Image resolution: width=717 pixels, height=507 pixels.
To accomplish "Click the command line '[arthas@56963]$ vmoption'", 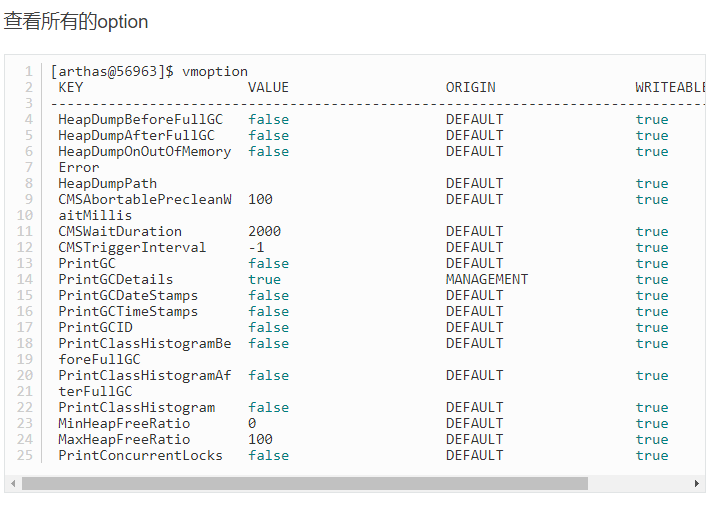I will click(x=149, y=71).
